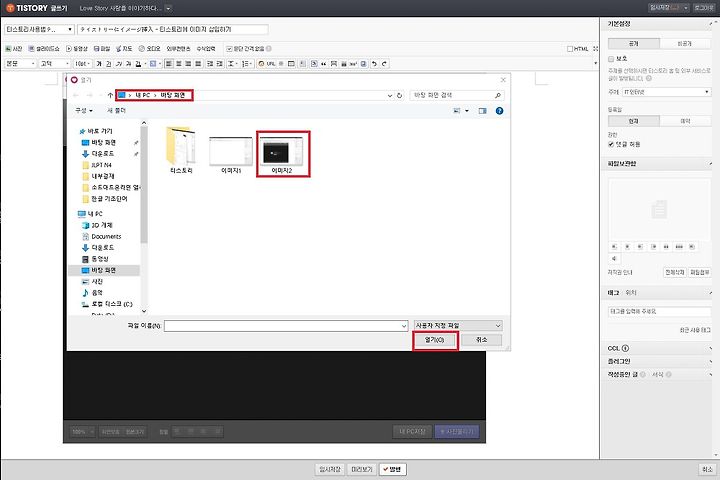Open the 10pt font size dropdown
720x480 pixels.
83,64
